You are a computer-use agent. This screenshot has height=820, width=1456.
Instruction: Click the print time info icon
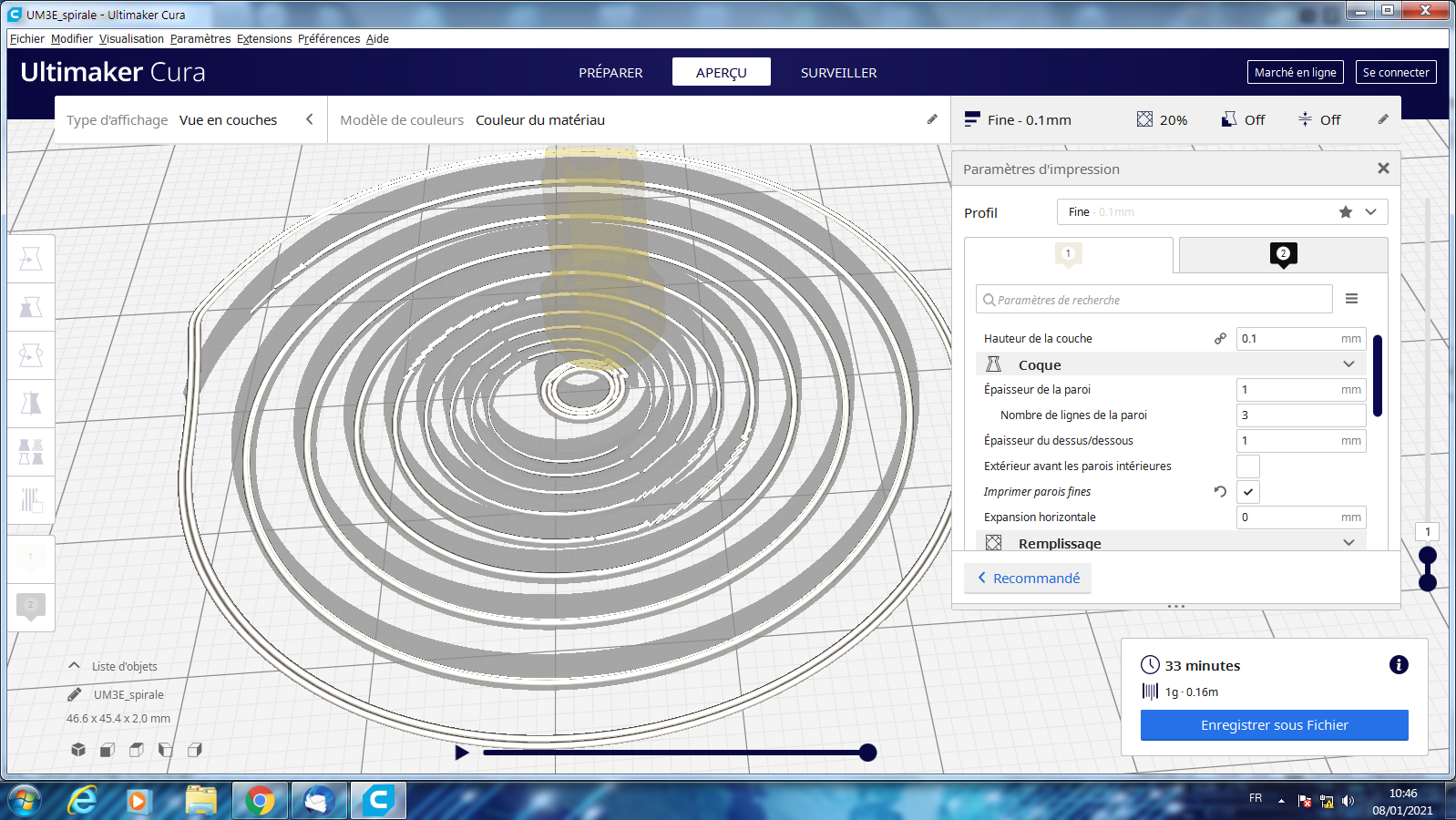pos(1399,665)
